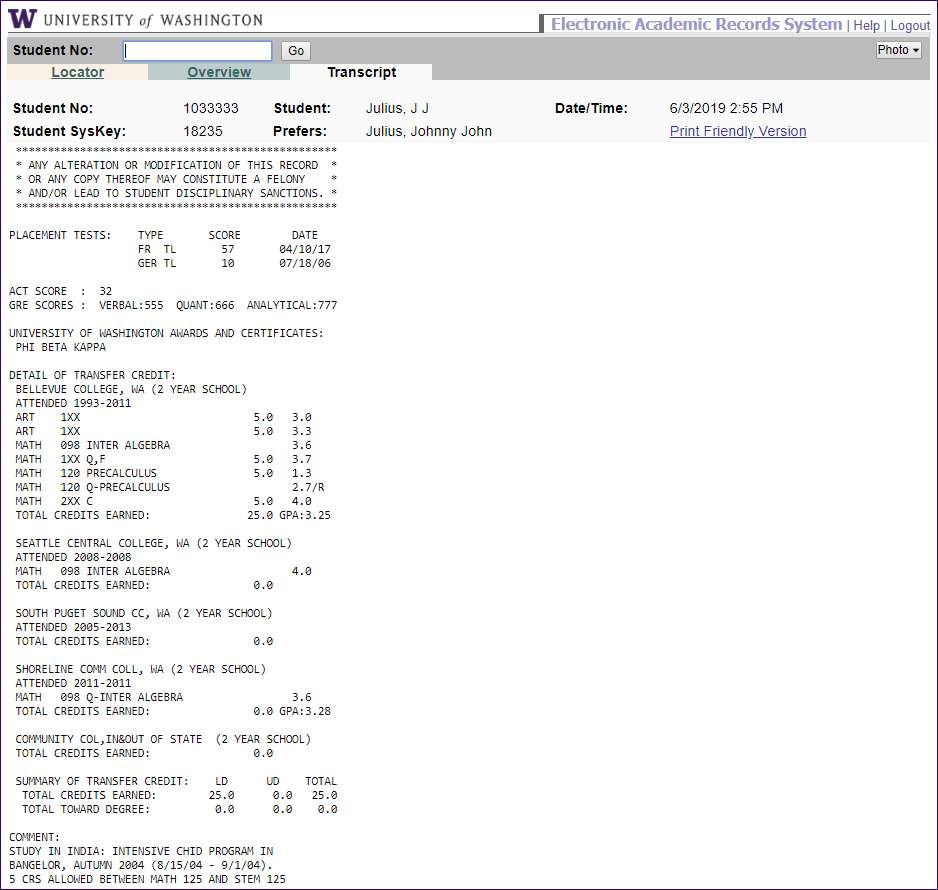
Task: Open the Photo dropdown menu
Action: point(896,49)
